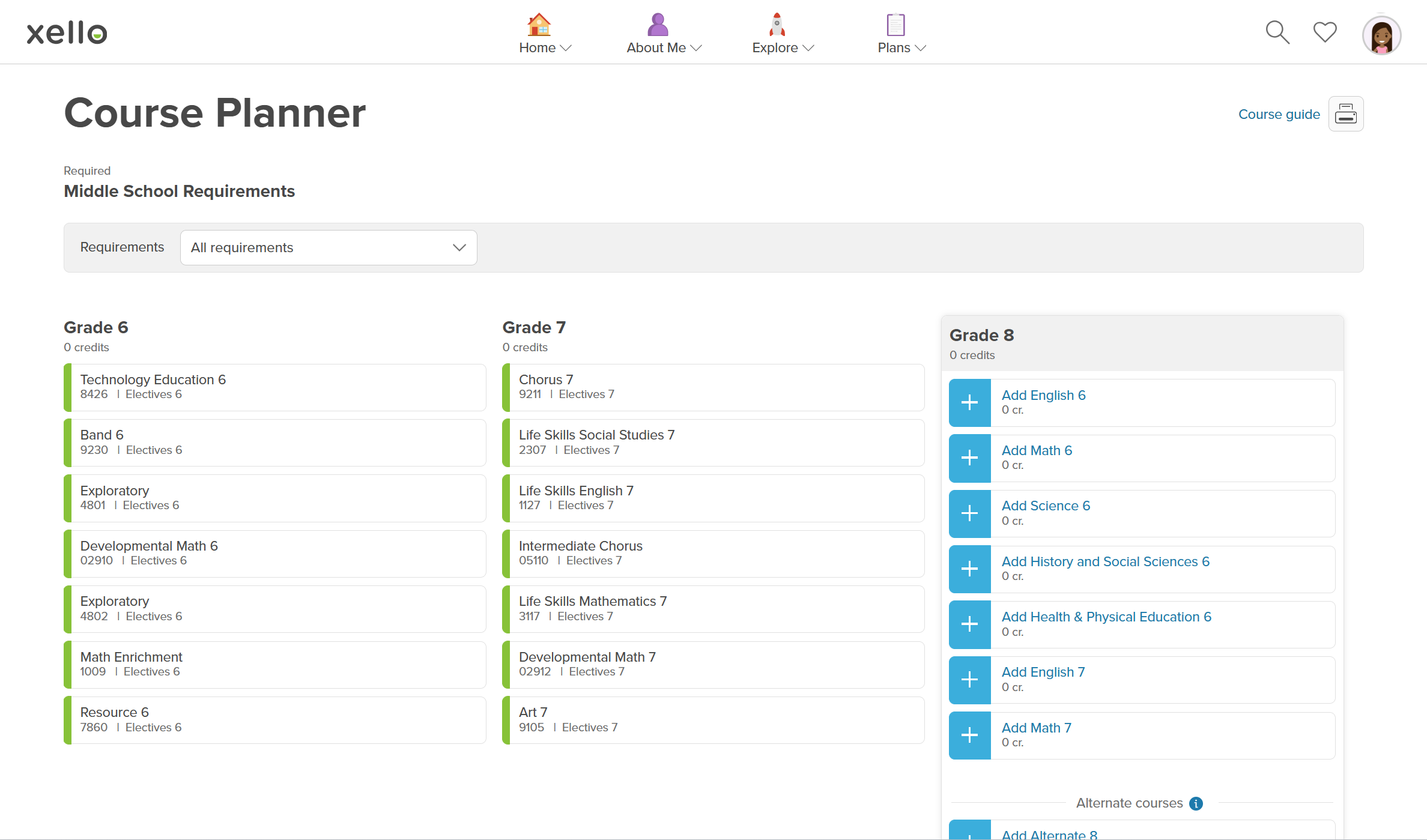1427x840 pixels.
Task: Click the Alternate courses info icon
Action: (1196, 803)
